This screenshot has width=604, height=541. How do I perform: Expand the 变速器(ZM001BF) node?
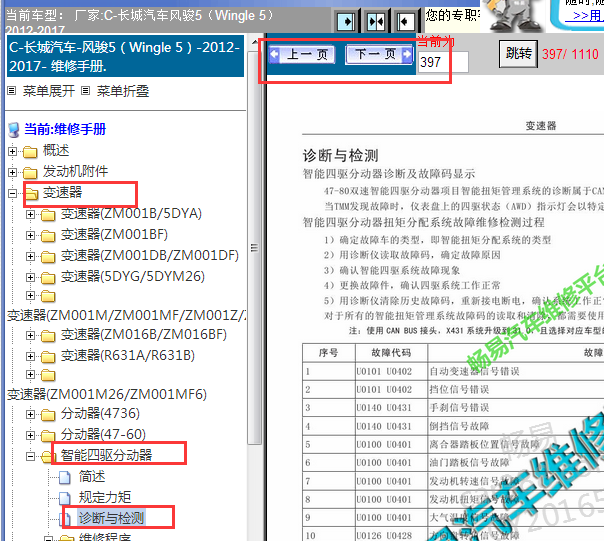point(30,235)
